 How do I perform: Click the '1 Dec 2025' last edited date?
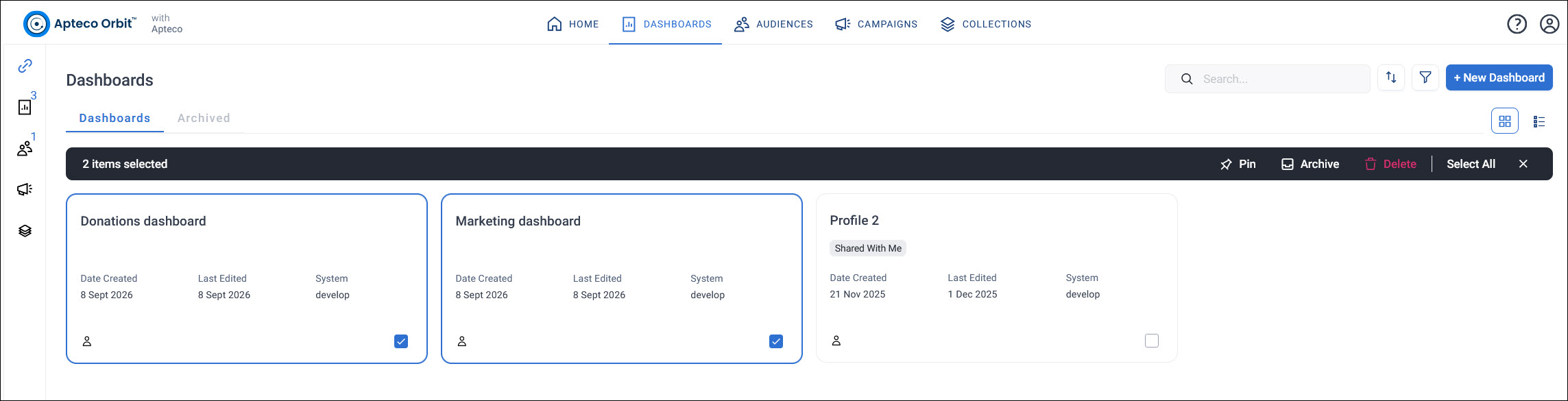[972, 294]
